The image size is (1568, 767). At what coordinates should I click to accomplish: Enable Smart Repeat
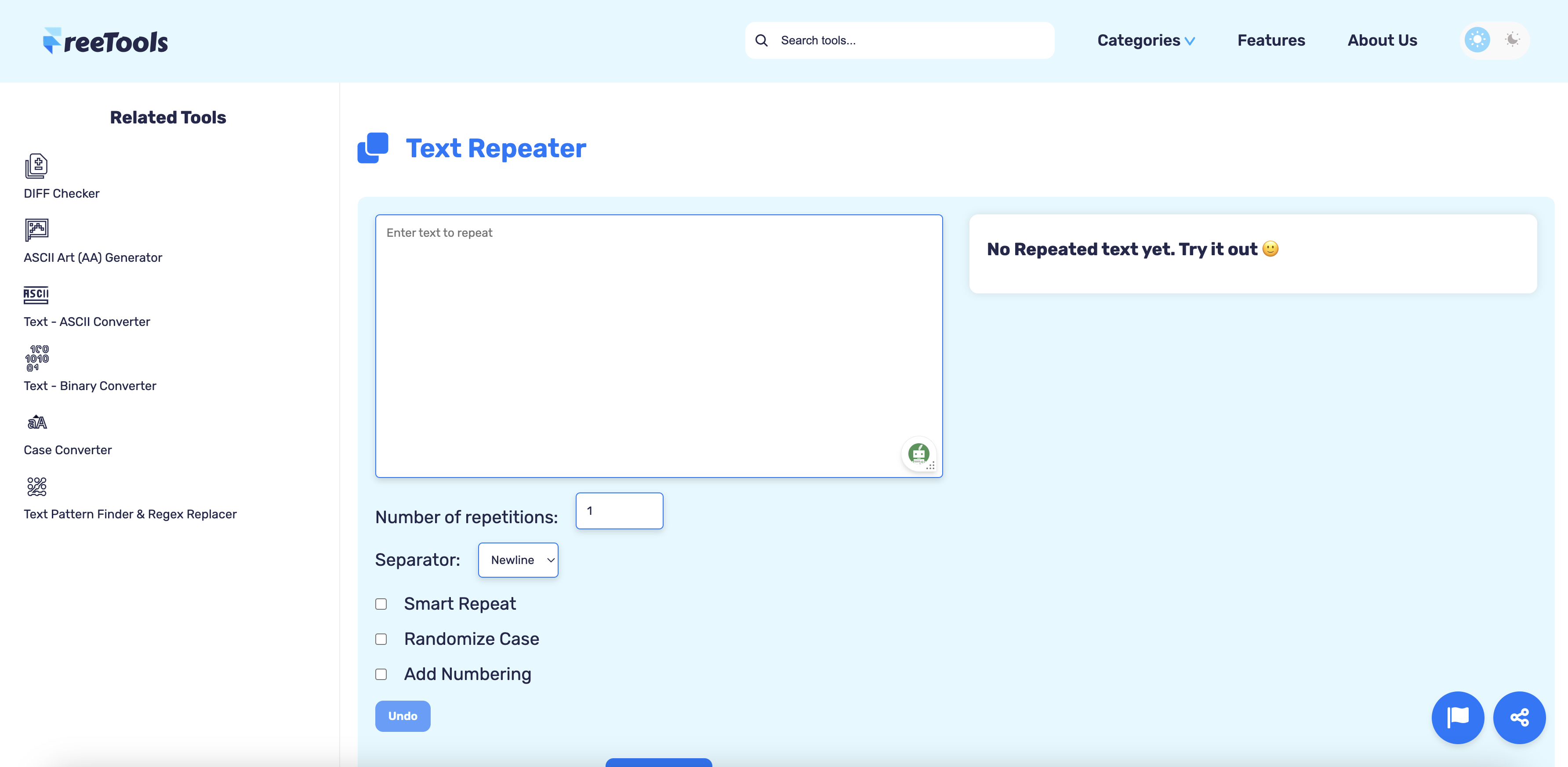point(381,604)
